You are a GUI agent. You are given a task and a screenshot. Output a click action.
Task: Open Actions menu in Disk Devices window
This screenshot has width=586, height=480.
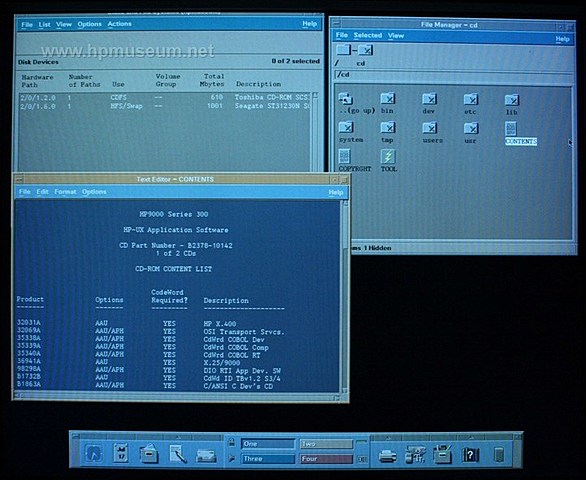click(119, 24)
